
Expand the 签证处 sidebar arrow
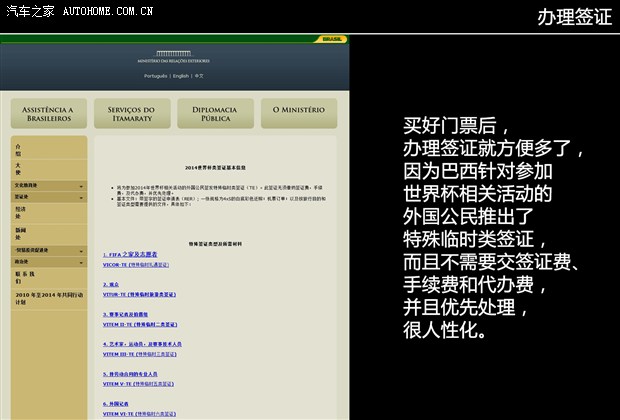click(x=81, y=198)
